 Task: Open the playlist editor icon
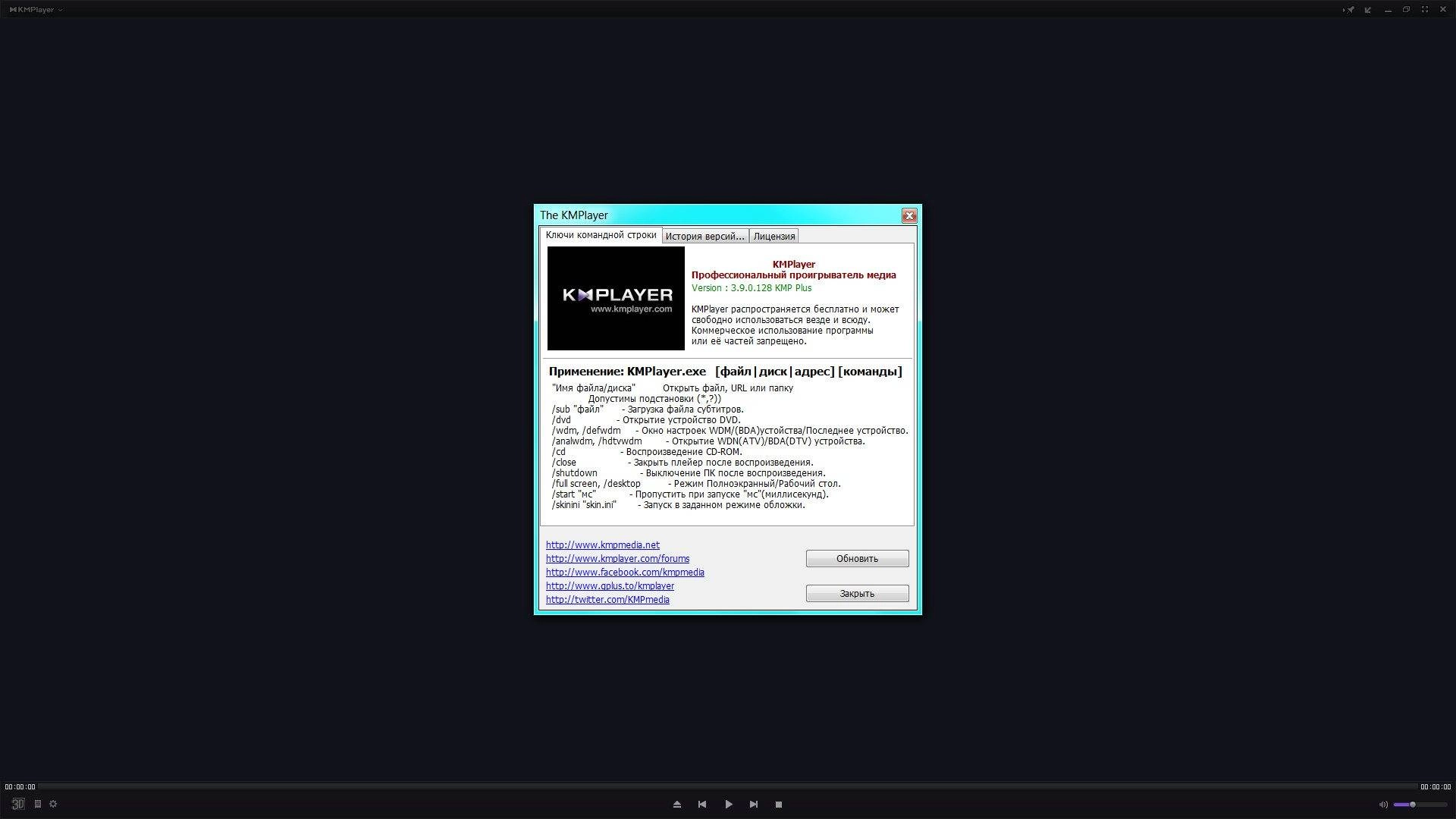point(38,804)
